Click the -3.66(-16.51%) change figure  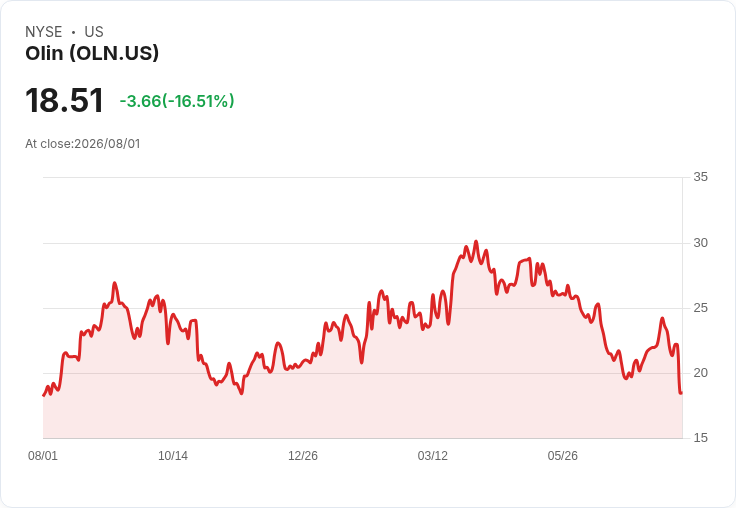[177, 101]
